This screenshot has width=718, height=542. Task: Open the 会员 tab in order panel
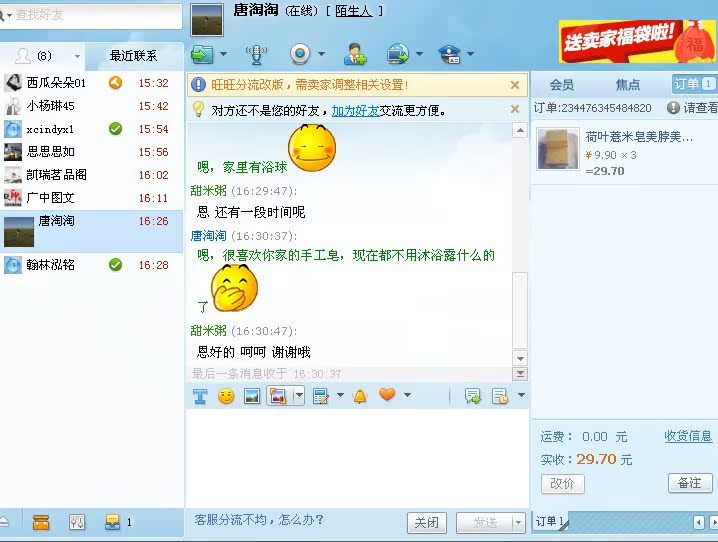click(x=562, y=85)
